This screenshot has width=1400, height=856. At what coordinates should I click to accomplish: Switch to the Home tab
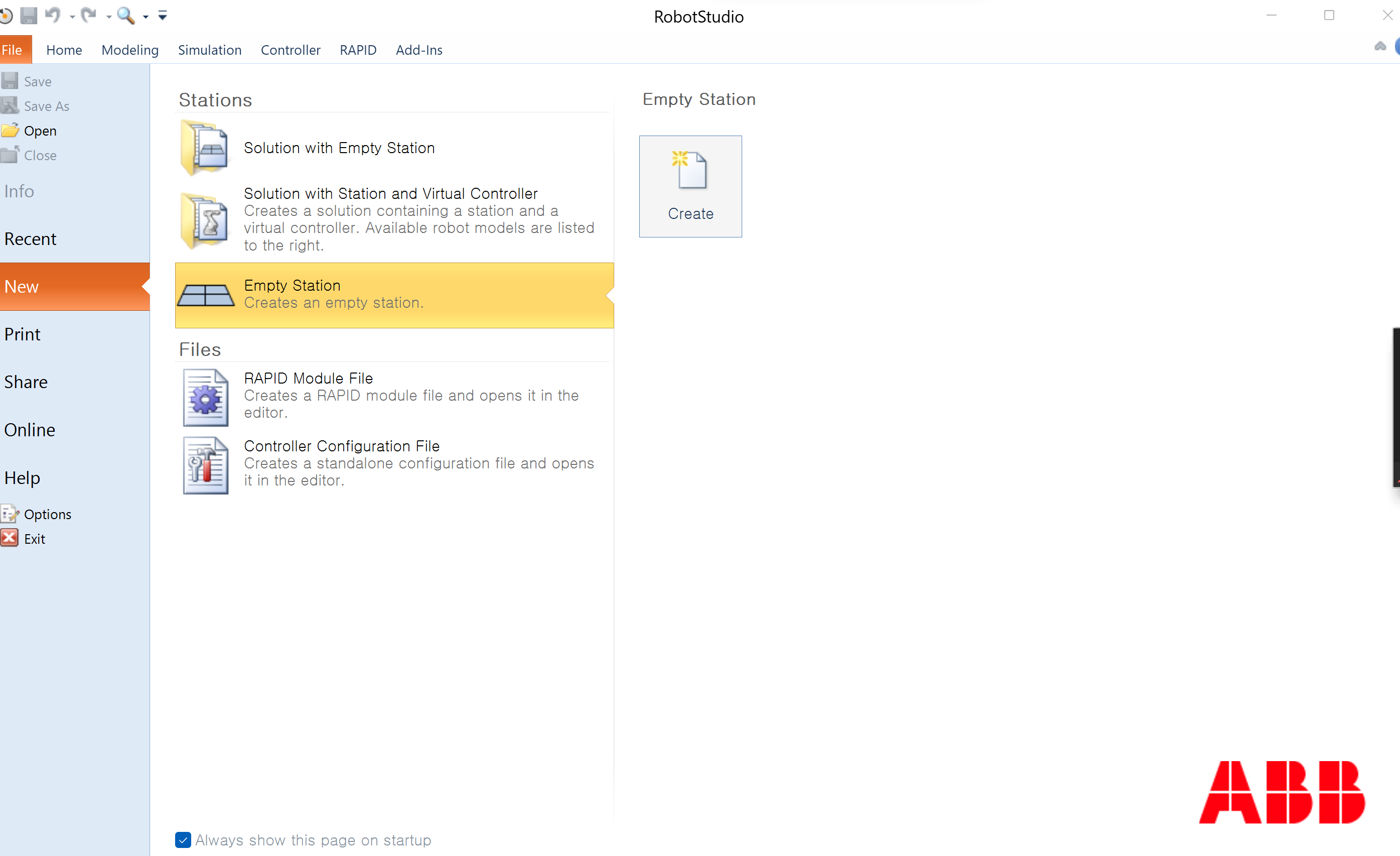(x=64, y=50)
